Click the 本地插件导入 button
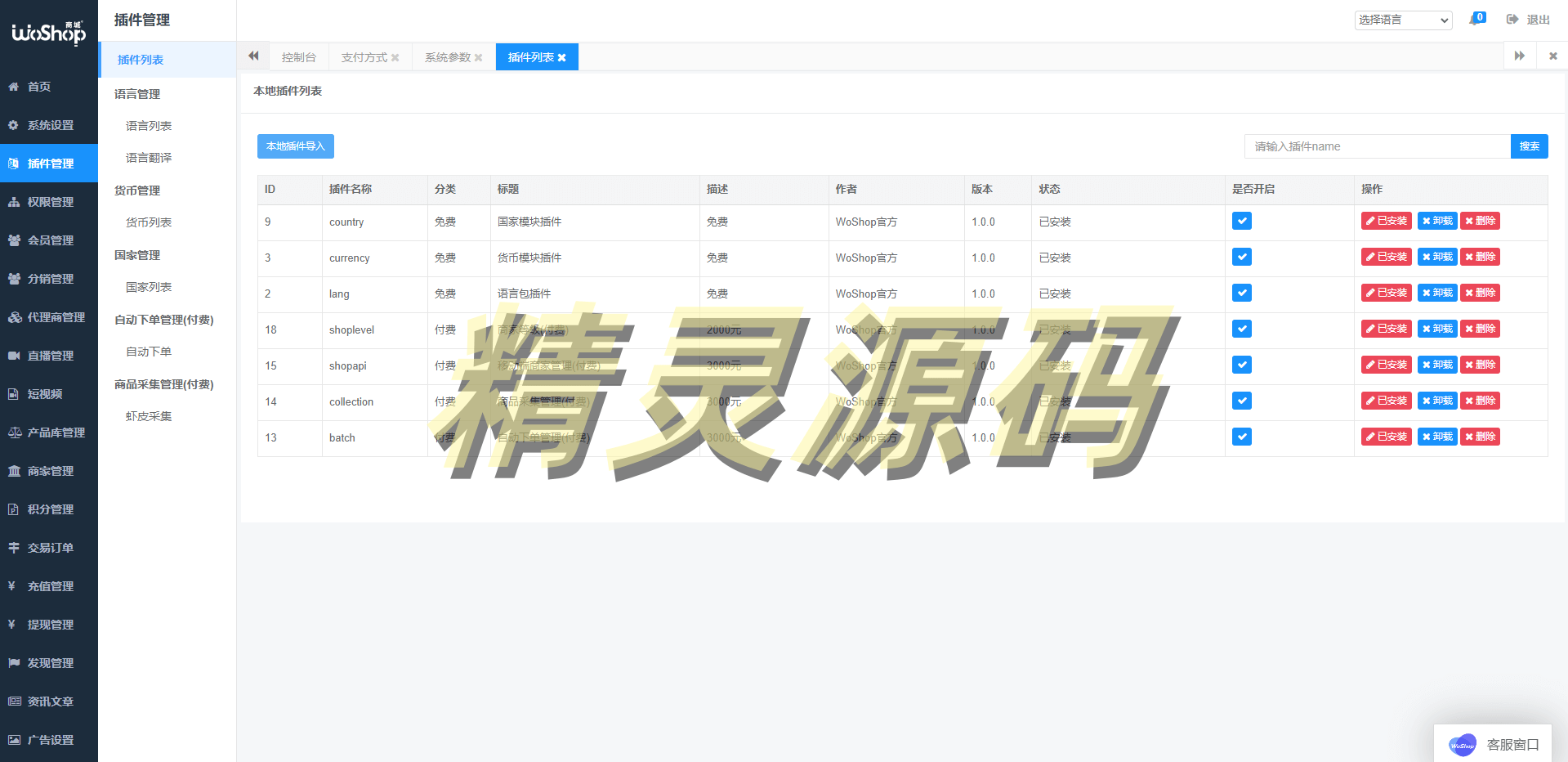This screenshot has height=762, width=1568. (295, 146)
